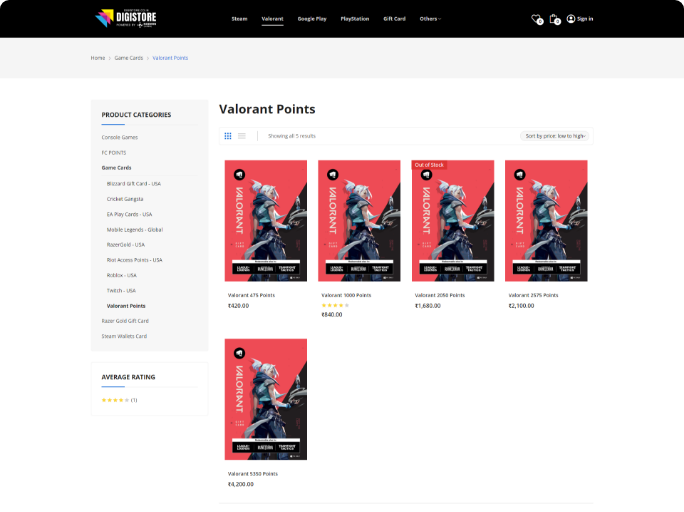
Task: Open EA Play Cards - USA subcategory
Action: (129, 214)
